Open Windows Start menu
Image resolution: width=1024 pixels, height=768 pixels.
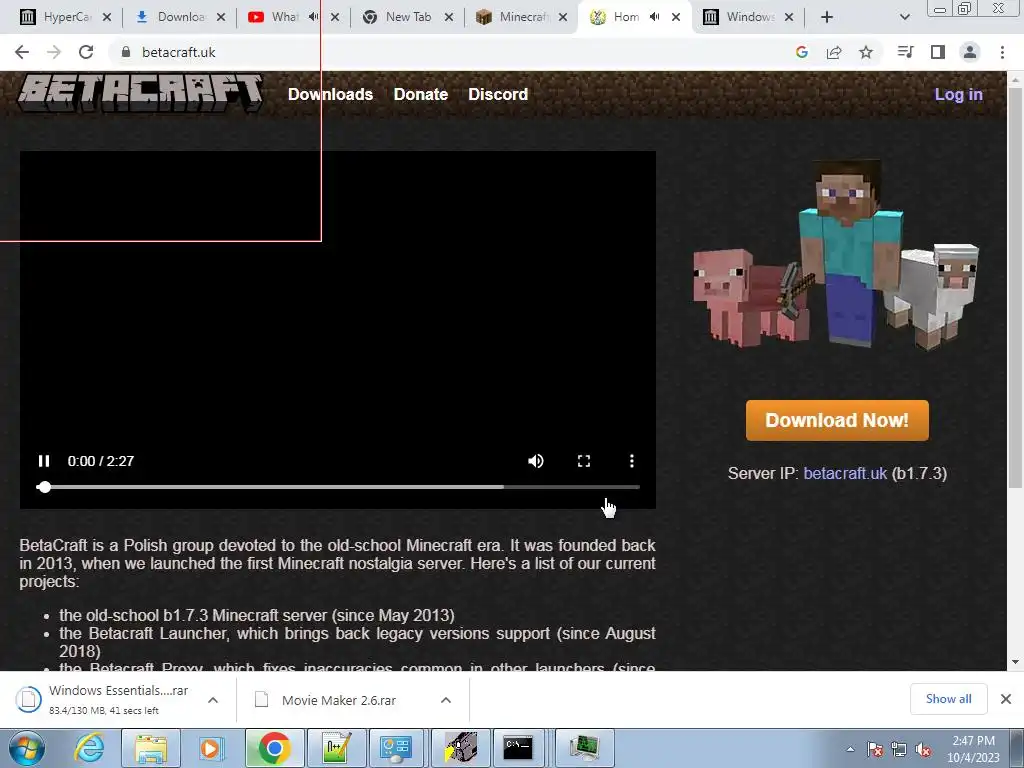[x=26, y=748]
